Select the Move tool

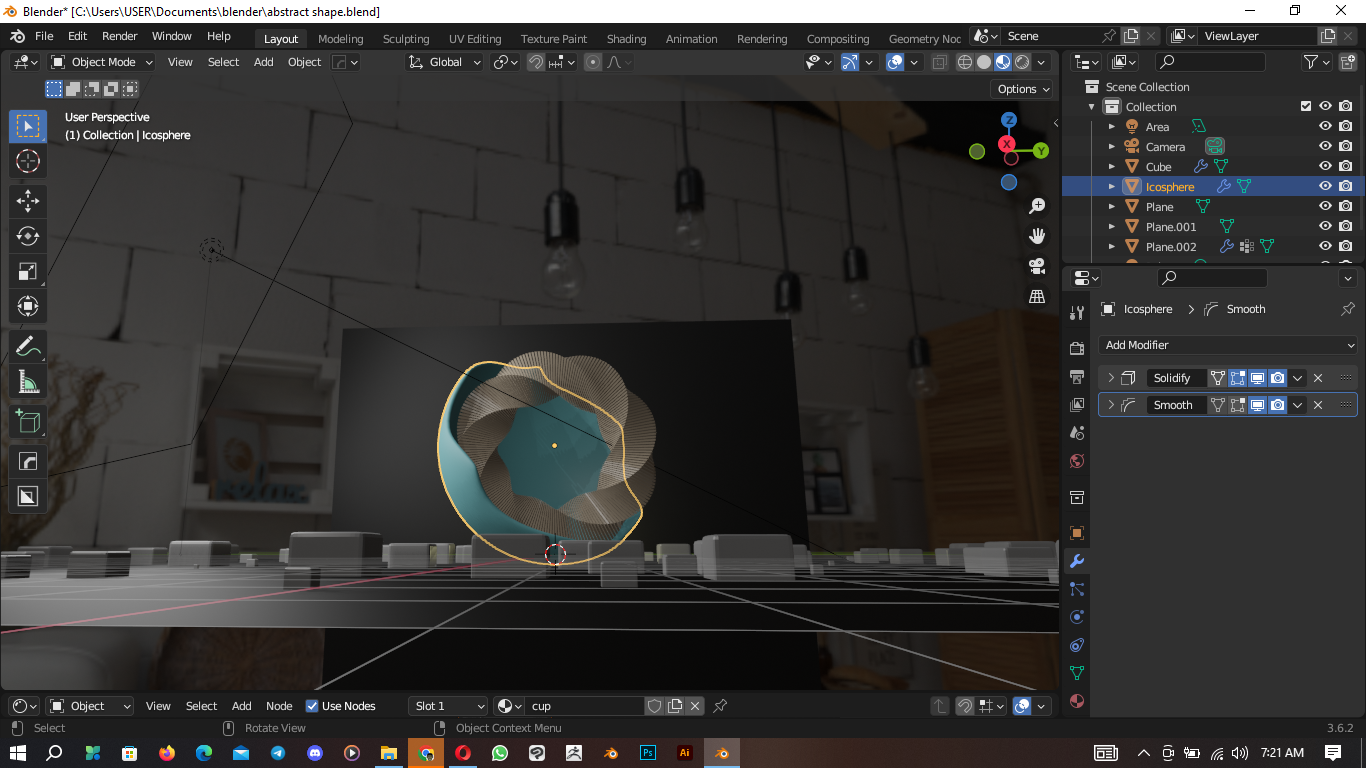click(28, 201)
